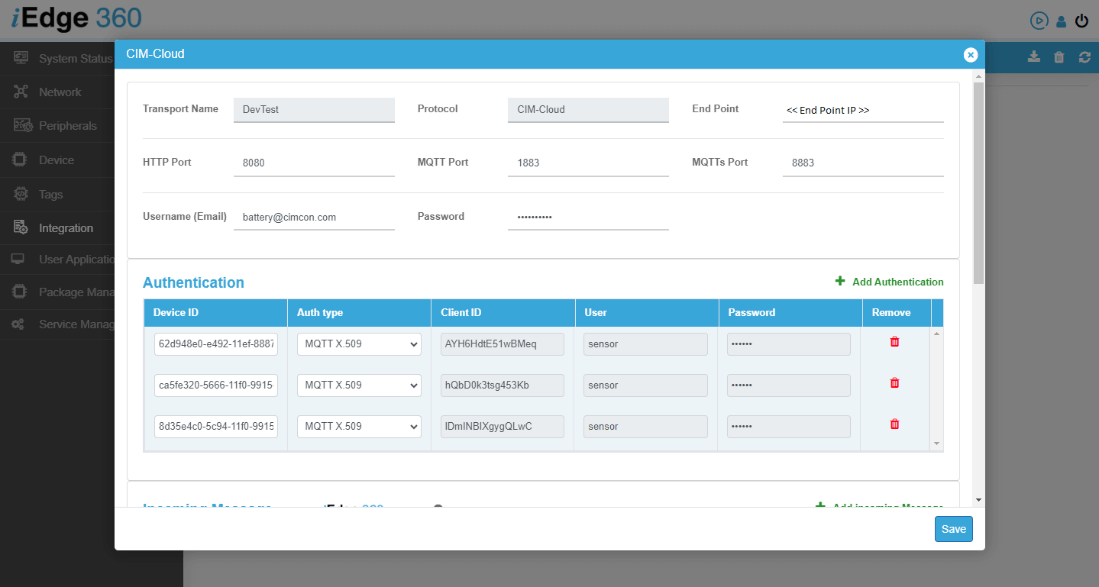Click the power icon in top header
The height and width of the screenshot is (587, 1099).
(1081, 20)
